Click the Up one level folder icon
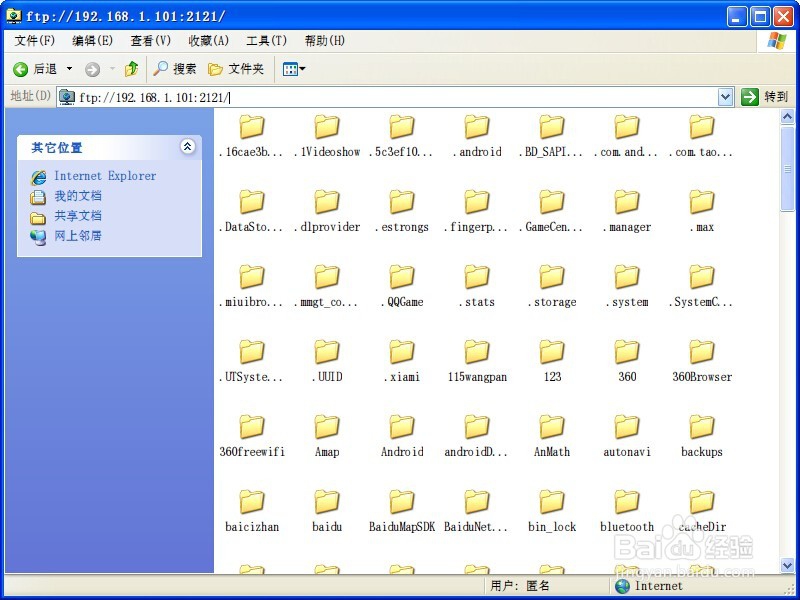Screen dimensions: 800x600 pos(132,68)
